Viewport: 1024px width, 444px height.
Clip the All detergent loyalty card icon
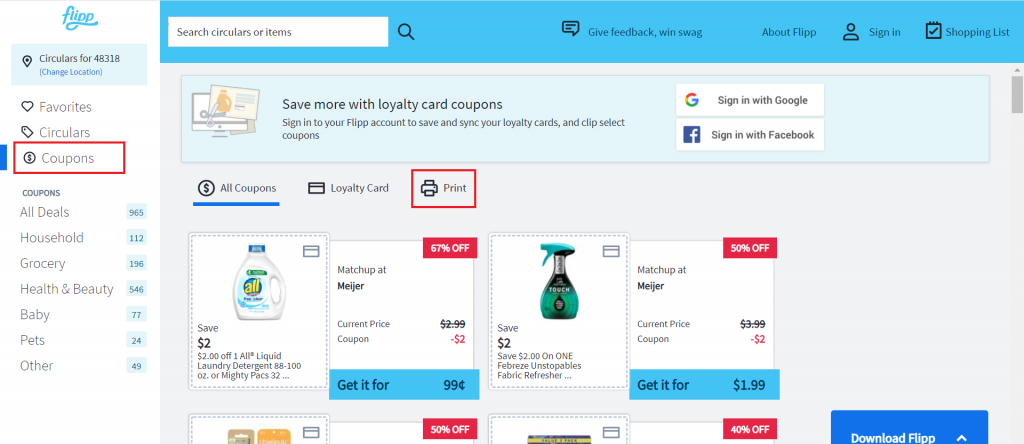click(x=310, y=250)
